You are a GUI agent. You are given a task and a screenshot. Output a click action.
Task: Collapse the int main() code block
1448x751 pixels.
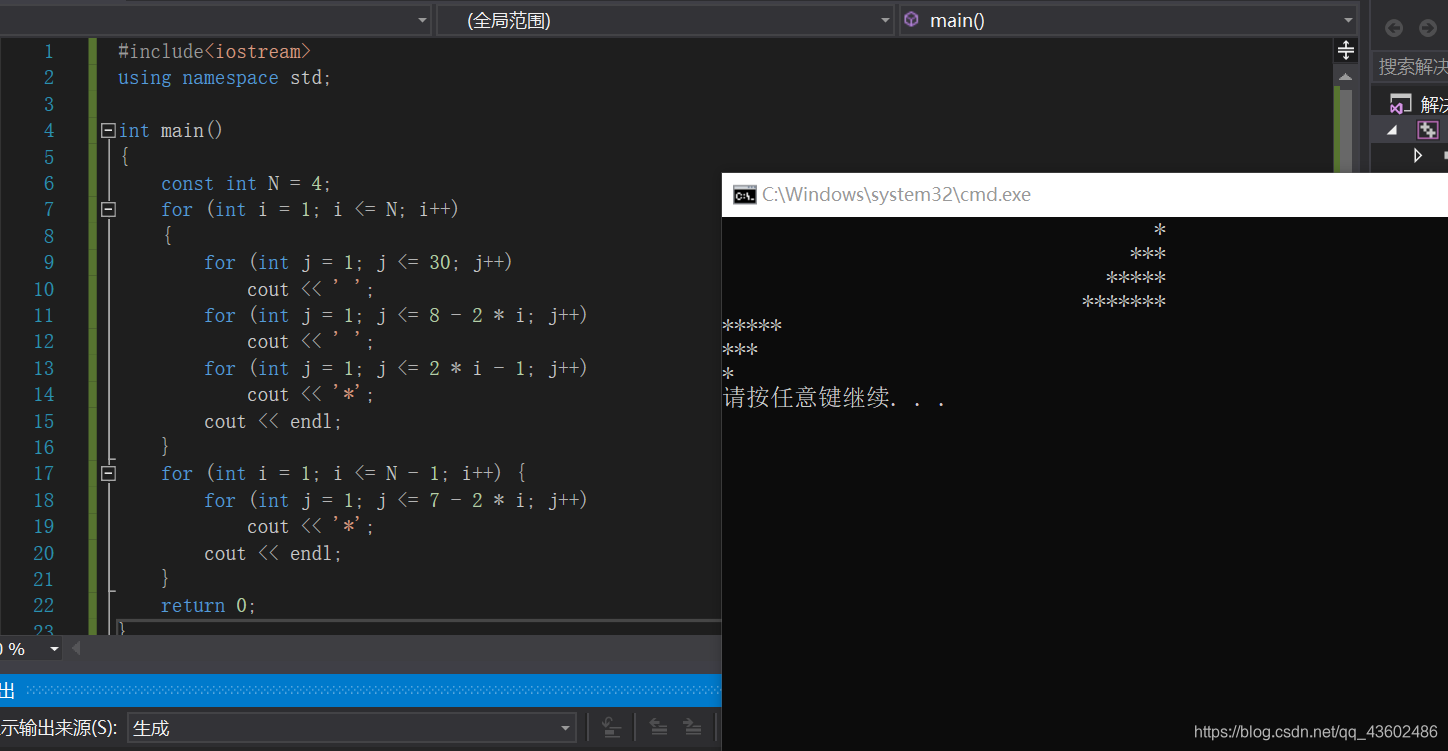pos(108,131)
